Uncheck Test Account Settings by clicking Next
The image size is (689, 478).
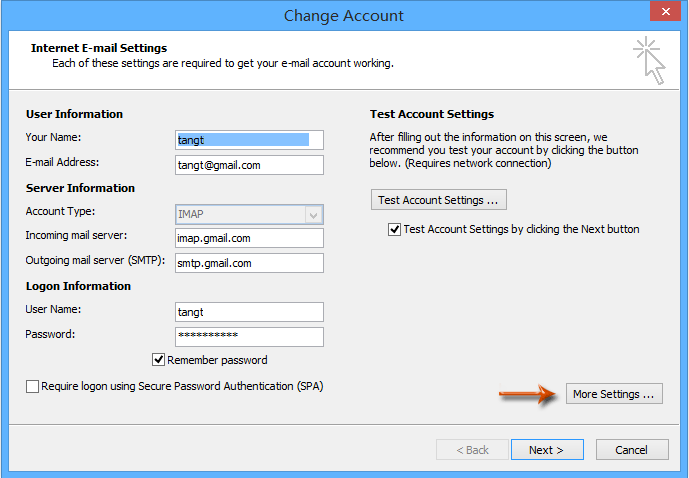[x=394, y=229]
